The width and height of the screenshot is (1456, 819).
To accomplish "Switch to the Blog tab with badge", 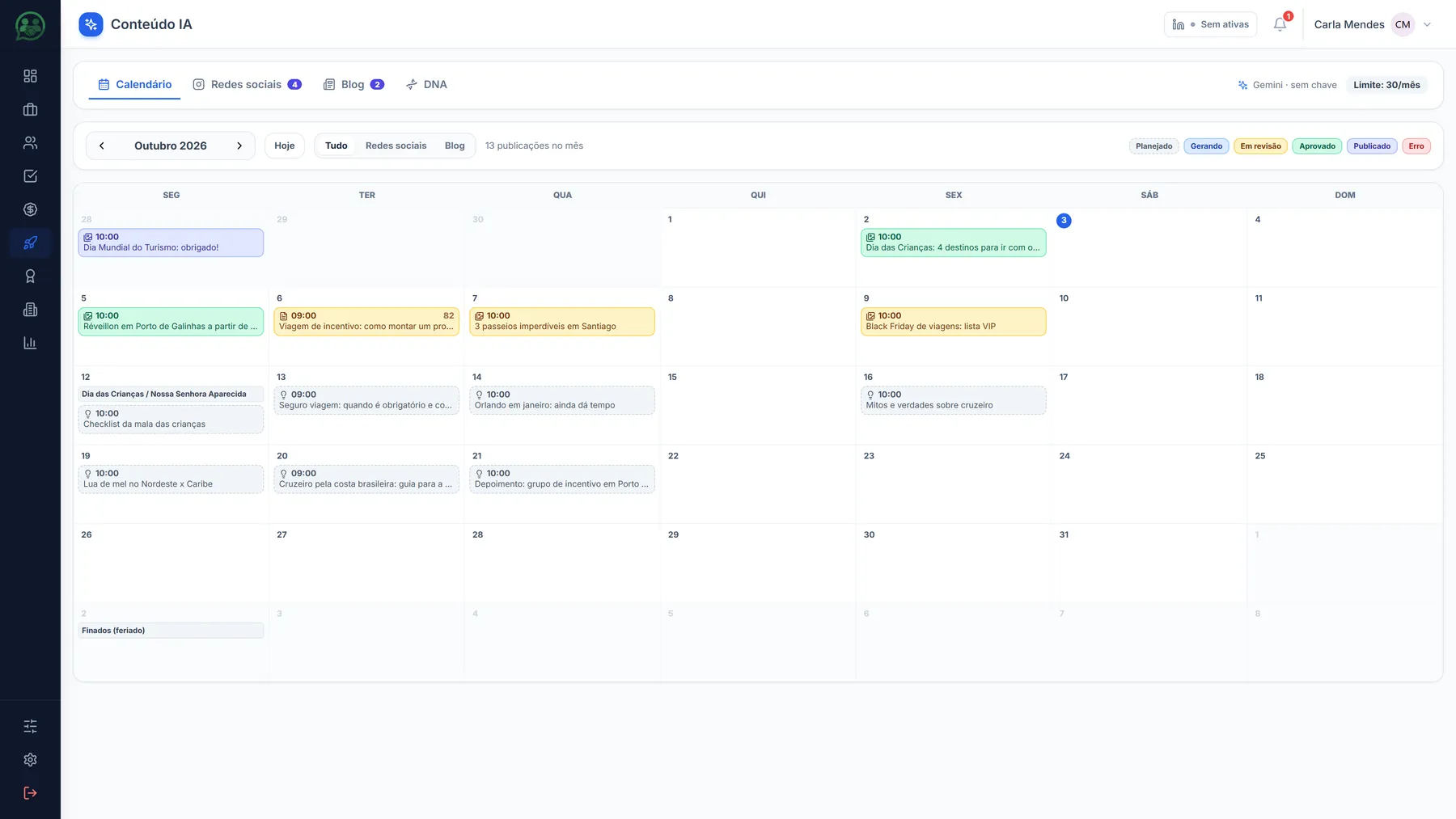I will click(x=353, y=84).
